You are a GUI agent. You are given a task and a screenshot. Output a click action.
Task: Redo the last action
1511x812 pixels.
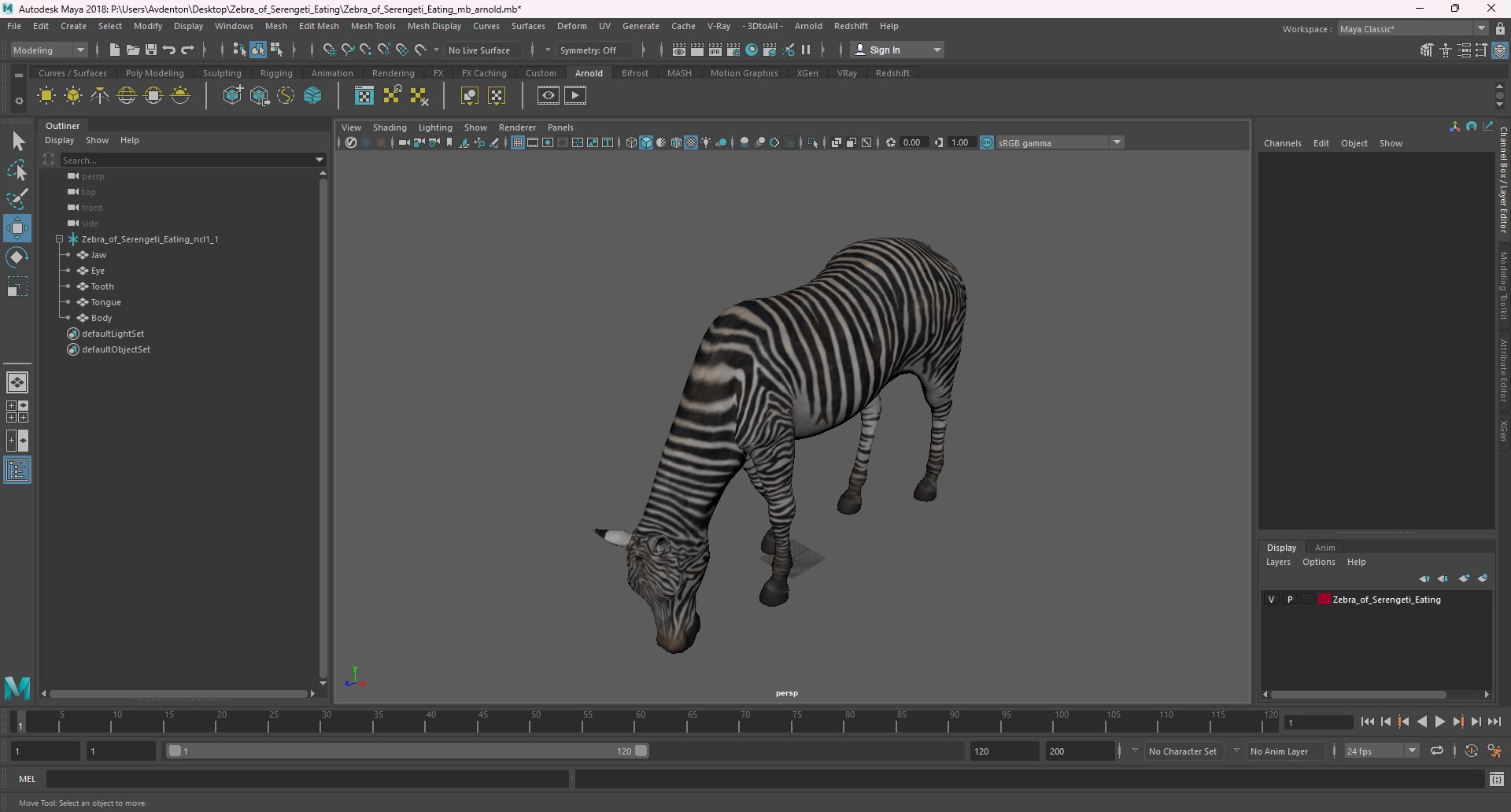coord(187,50)
